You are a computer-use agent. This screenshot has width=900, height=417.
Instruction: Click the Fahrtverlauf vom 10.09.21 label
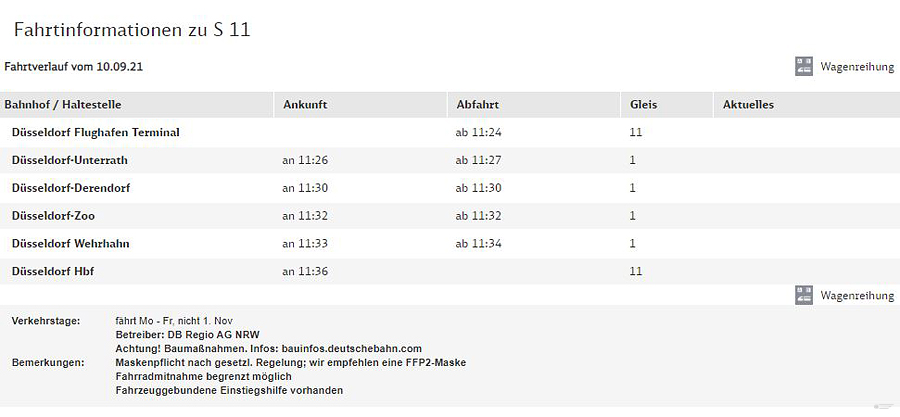pos(73,67)
